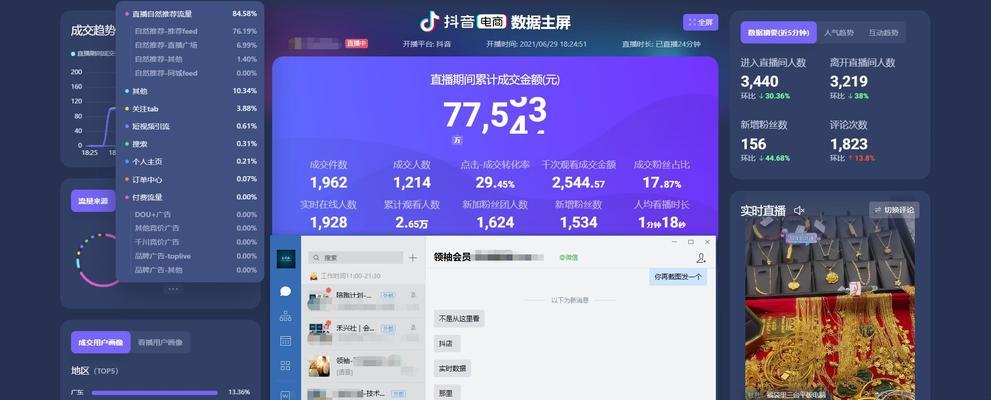Viewport: 991px width, 400px height.
Task: Click the 新加粉丝团人数 value 1,624
Action: 495,222
